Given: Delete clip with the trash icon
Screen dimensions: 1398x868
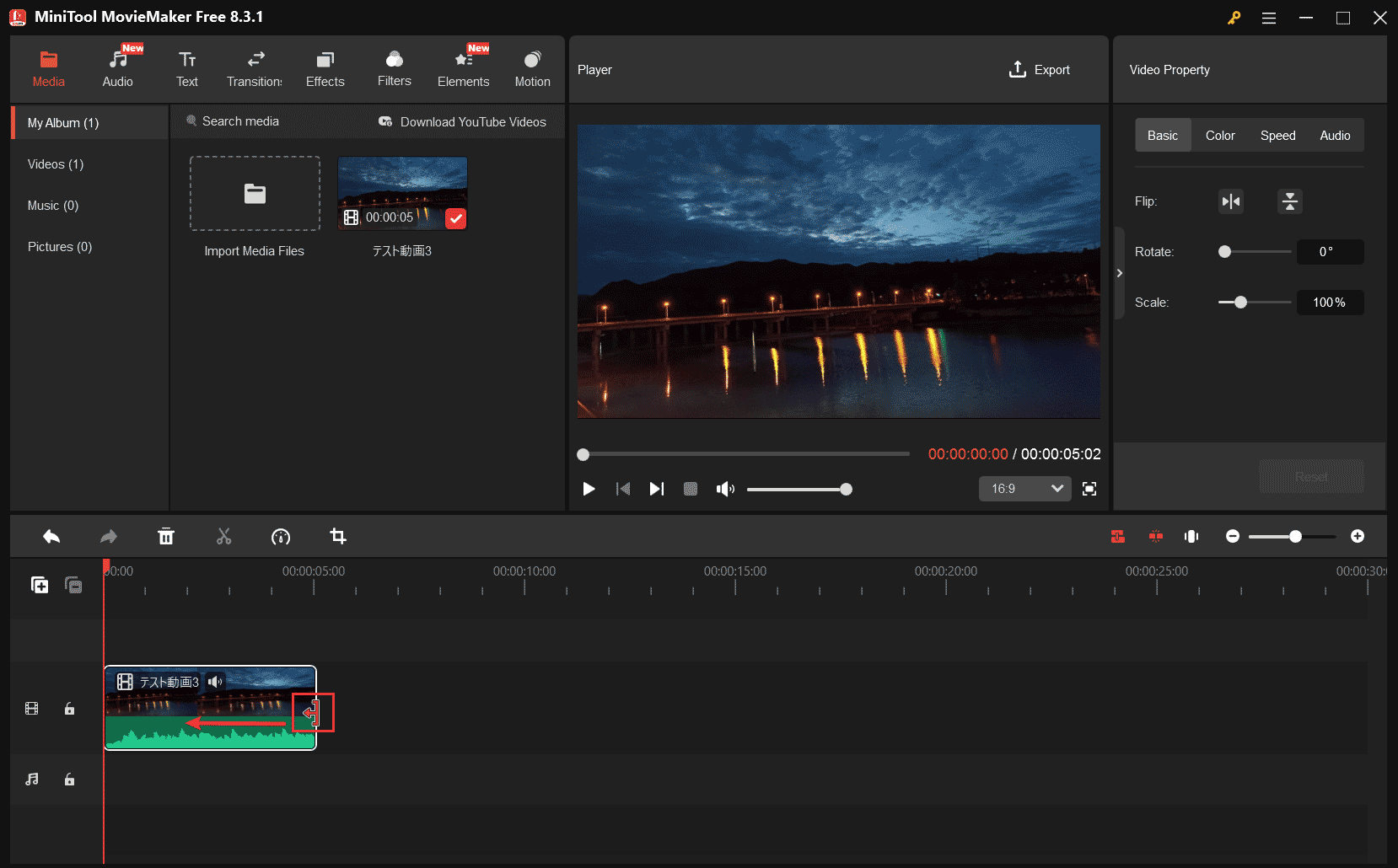Looking at the screenshot, I should (166, 537).
